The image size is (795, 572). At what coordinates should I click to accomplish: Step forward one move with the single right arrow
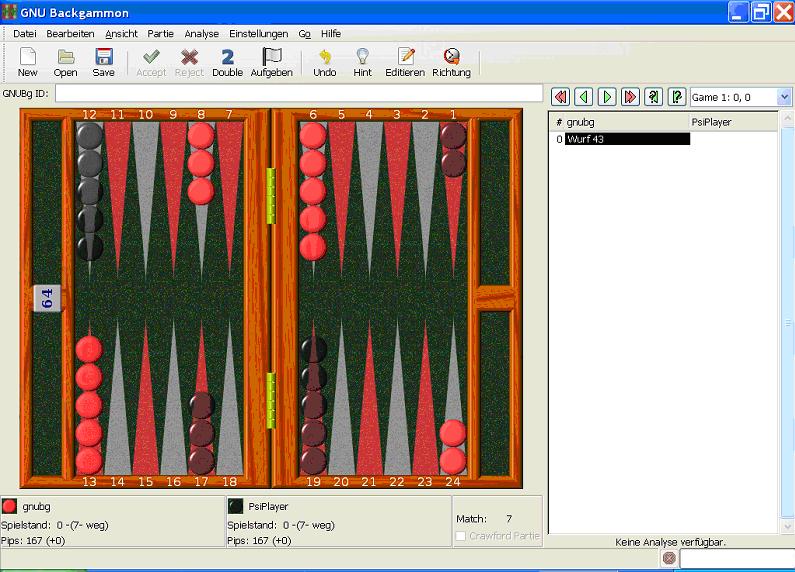pos(607,96)
